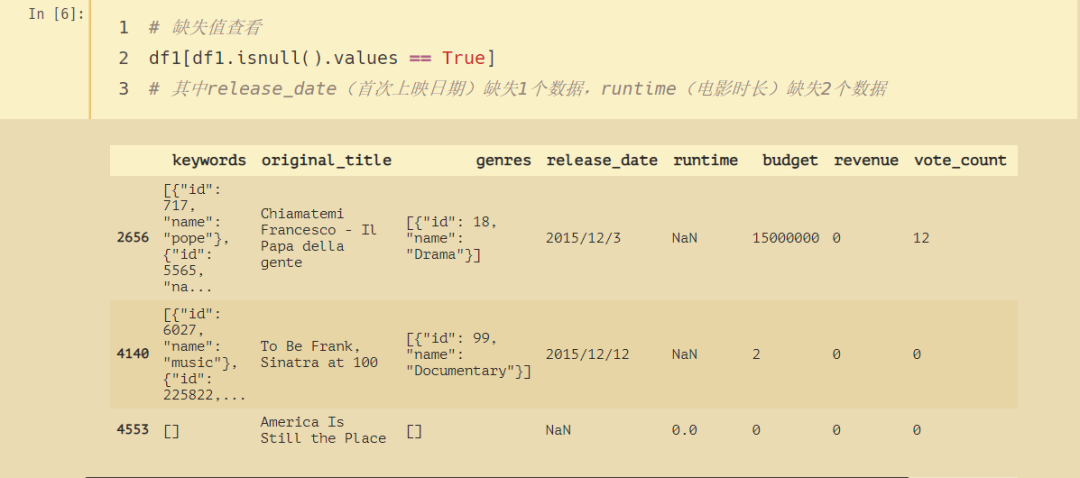
Task: Click the In [6] cell prompt label
Action: point(56,14)
